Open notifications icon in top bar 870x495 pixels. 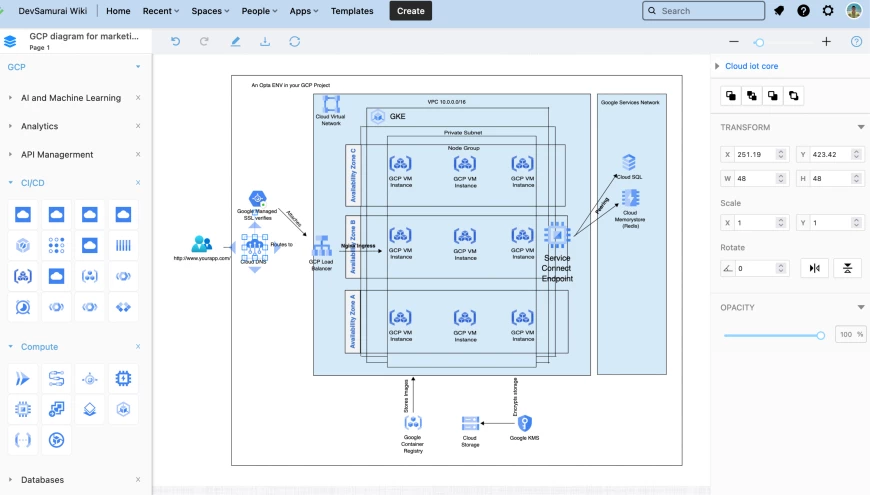[779, 11]
